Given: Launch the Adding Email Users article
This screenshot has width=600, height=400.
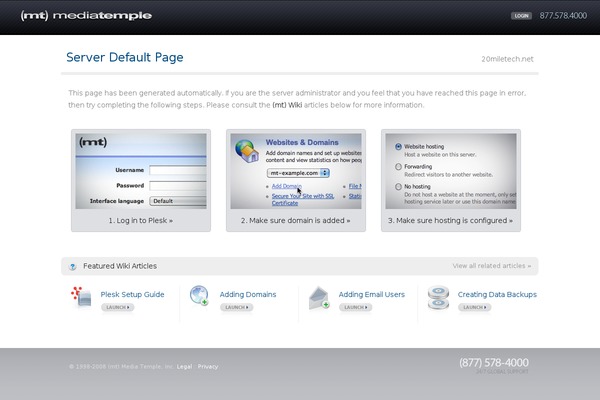Looking at the screenshot, I should [355, 308].
